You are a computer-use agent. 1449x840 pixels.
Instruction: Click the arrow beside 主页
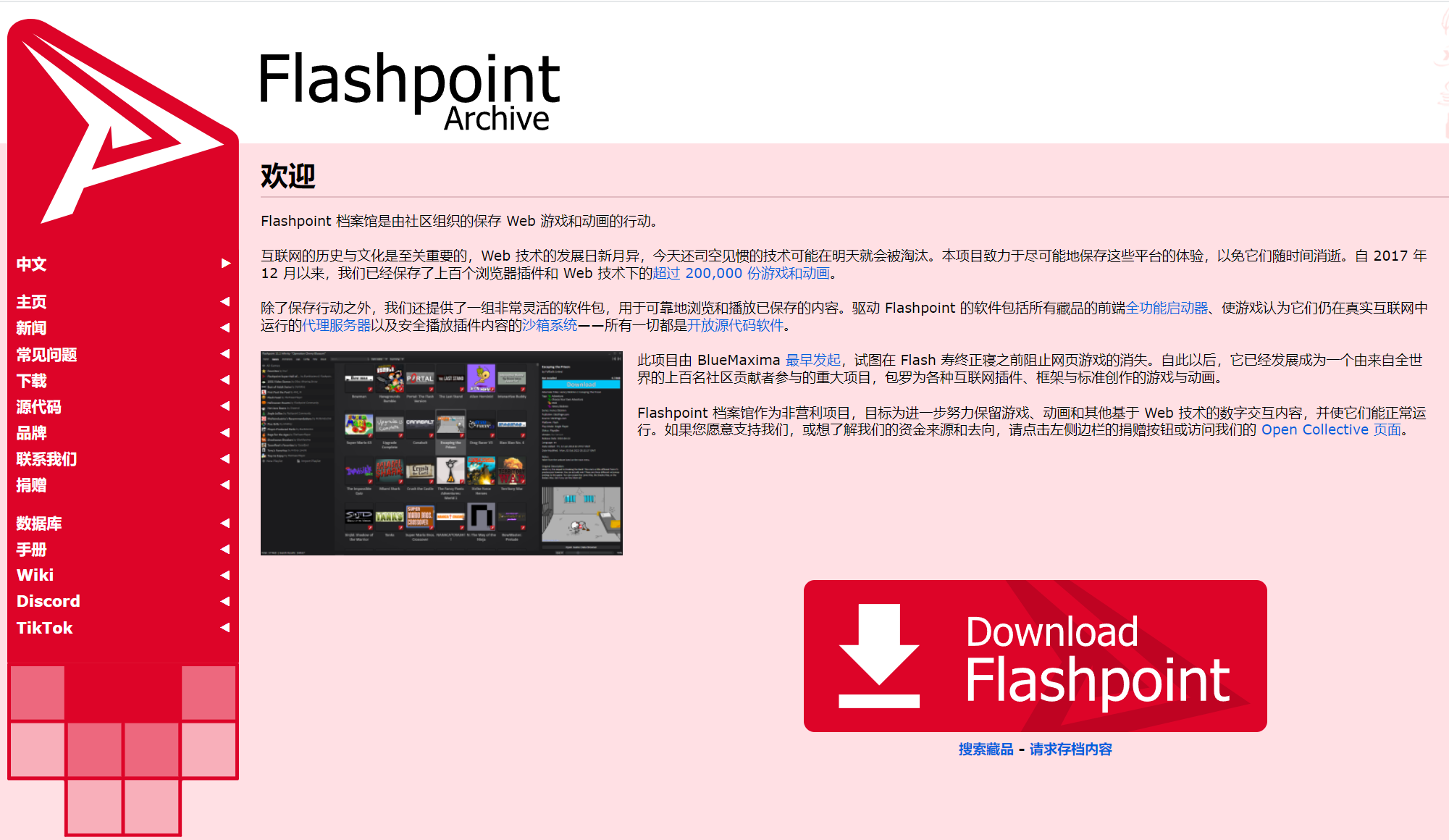pos(225,301)
